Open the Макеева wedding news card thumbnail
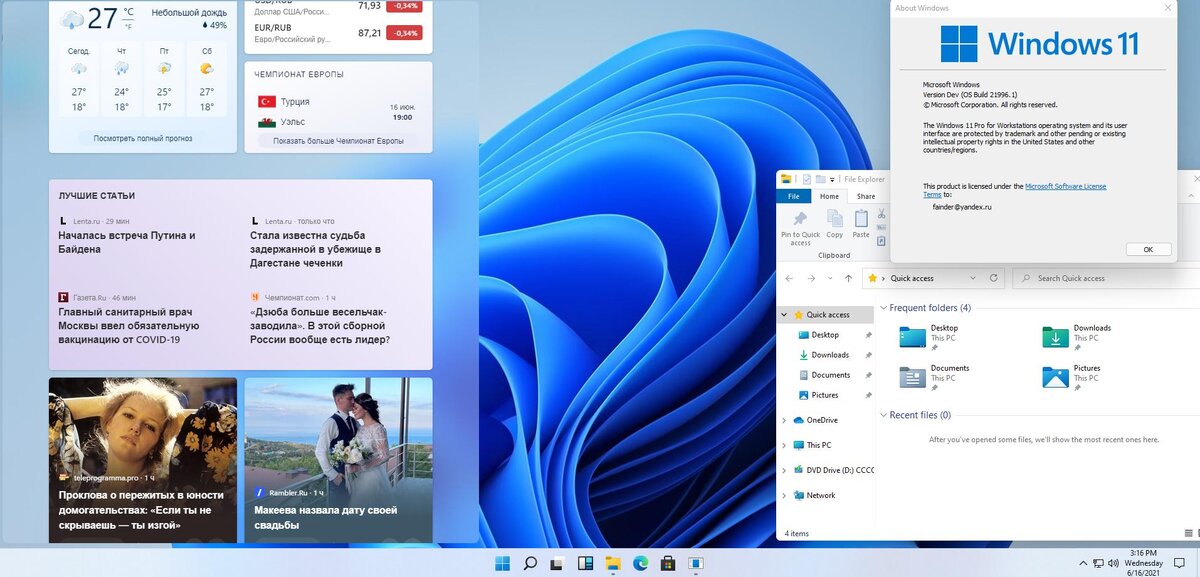 [338, 460]
